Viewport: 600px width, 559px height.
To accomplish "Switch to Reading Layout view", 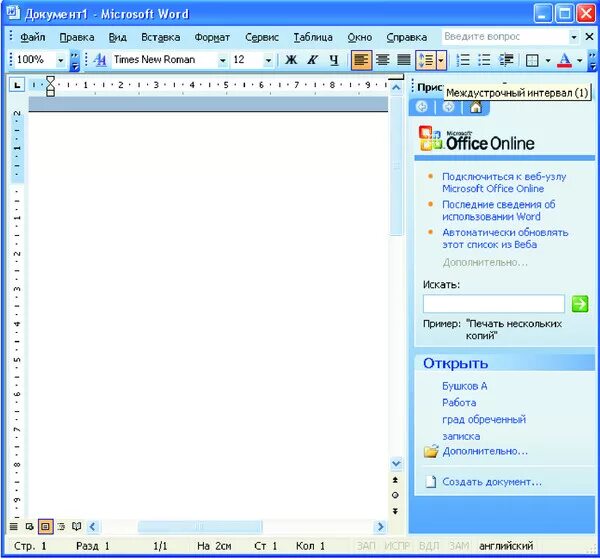I will pos(77,527).
